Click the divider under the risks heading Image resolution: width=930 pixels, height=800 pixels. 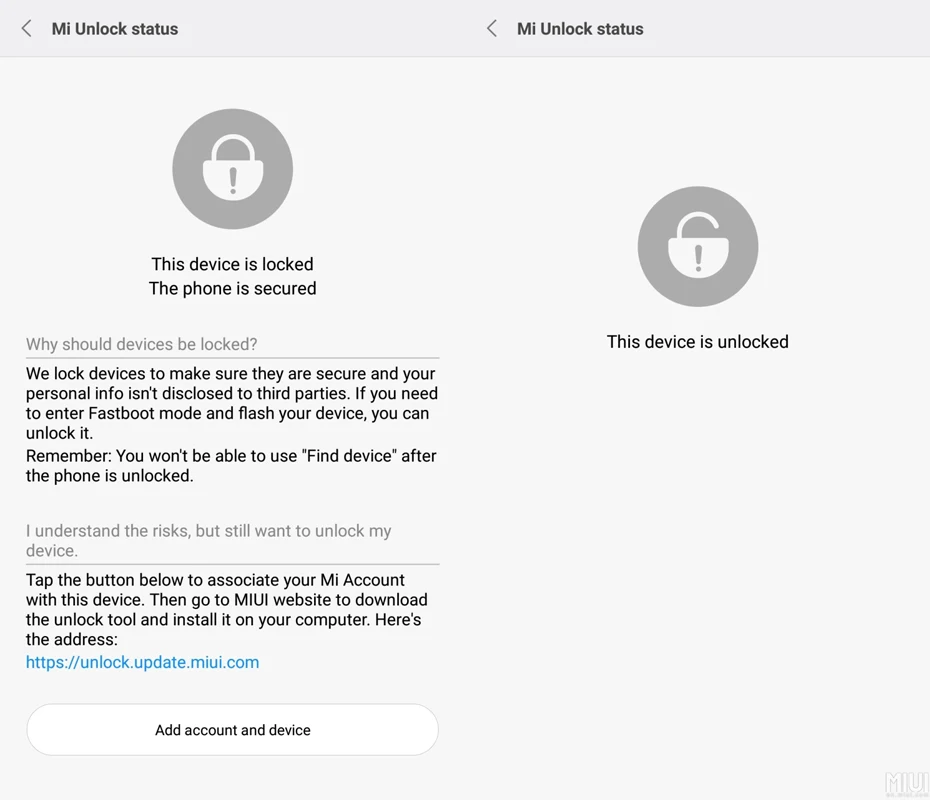232,562
